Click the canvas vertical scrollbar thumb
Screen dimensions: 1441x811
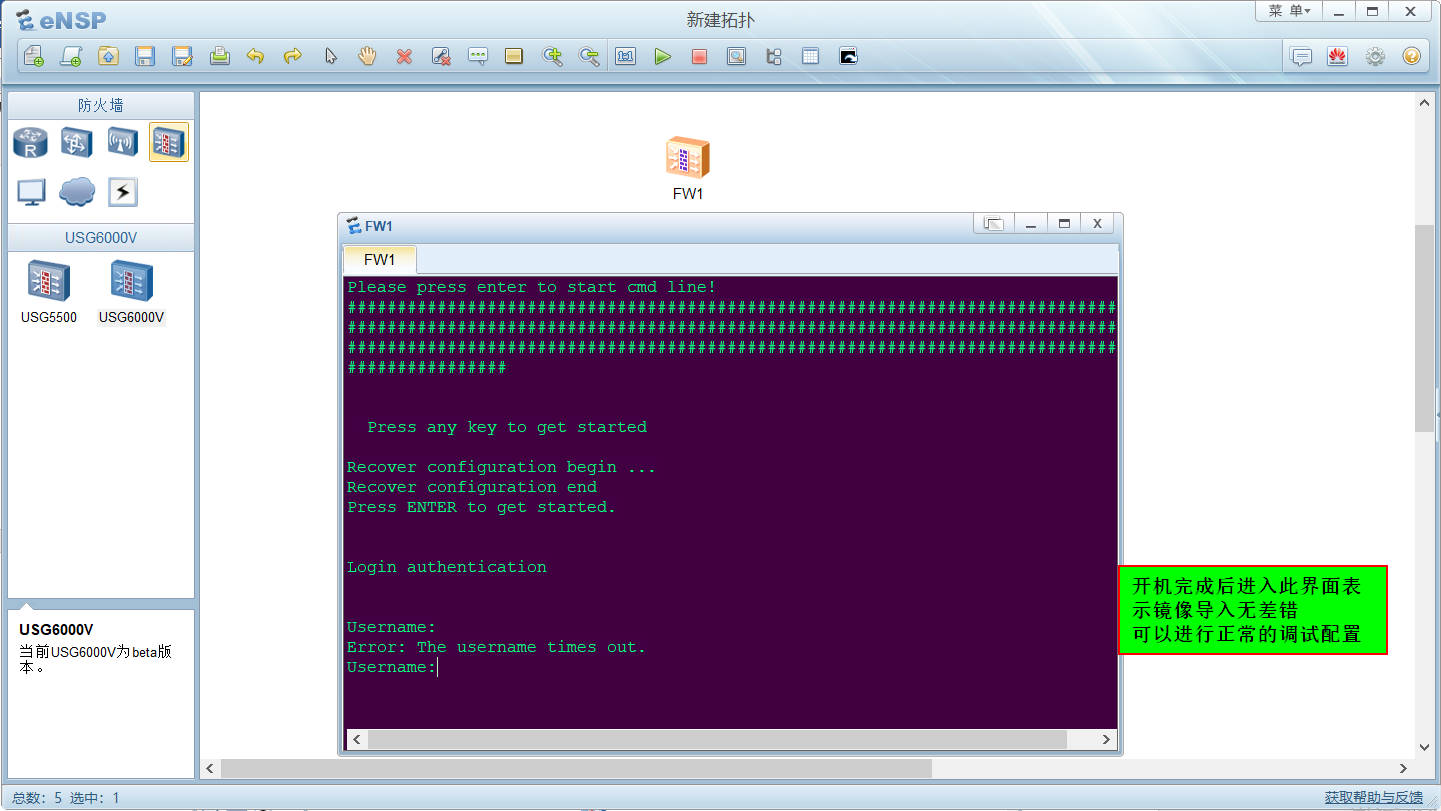[x=1424, y=328]
